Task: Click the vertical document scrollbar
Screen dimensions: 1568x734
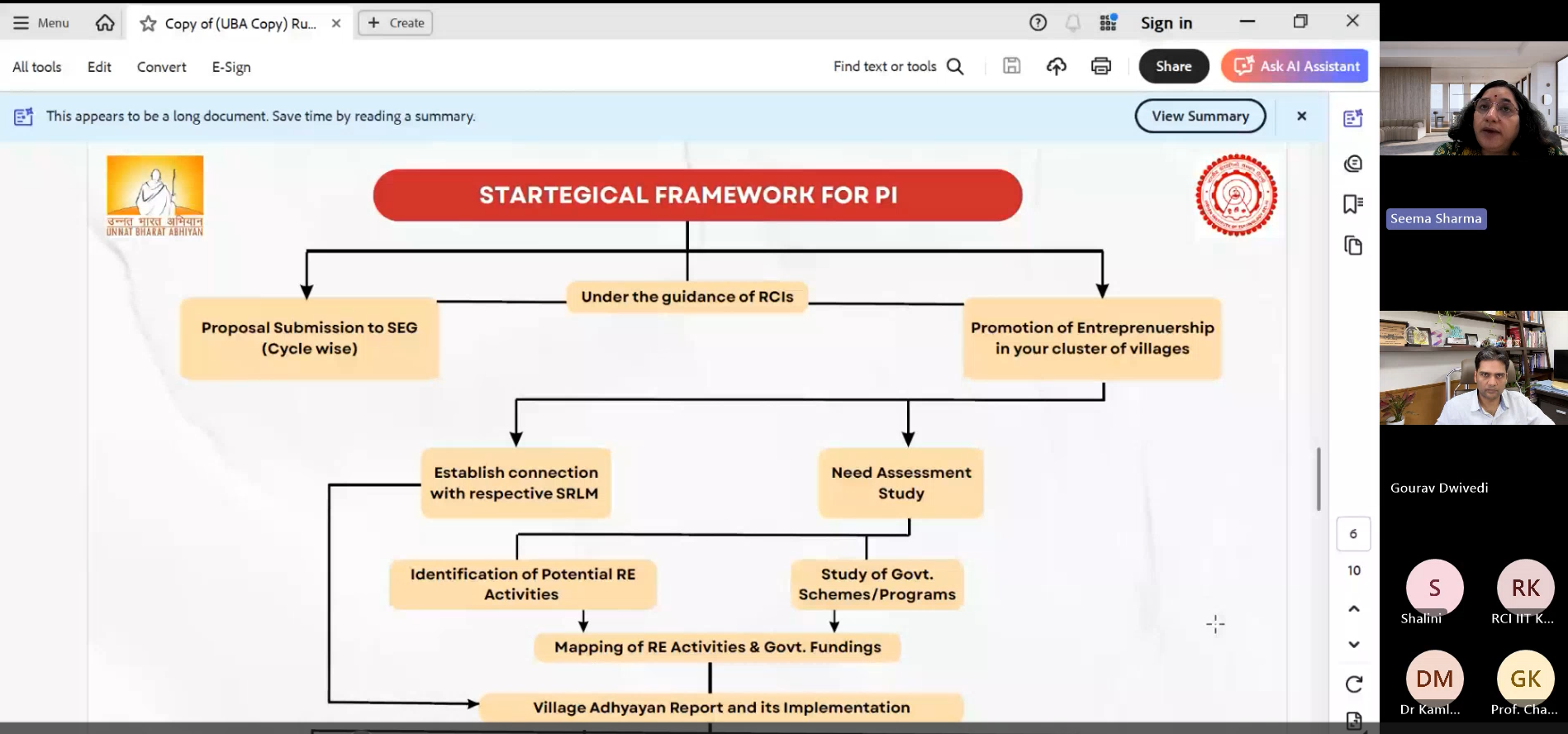Action: pyautogui.click(x=1319, y=479)
